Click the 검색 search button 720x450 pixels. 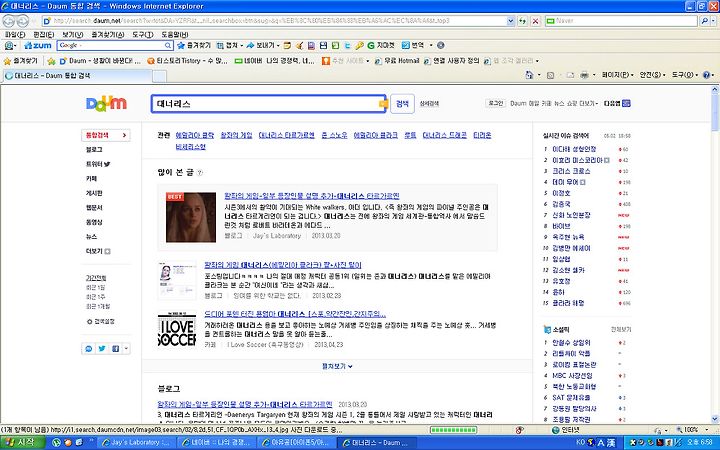pyautogui.click(x=402, y=104)
